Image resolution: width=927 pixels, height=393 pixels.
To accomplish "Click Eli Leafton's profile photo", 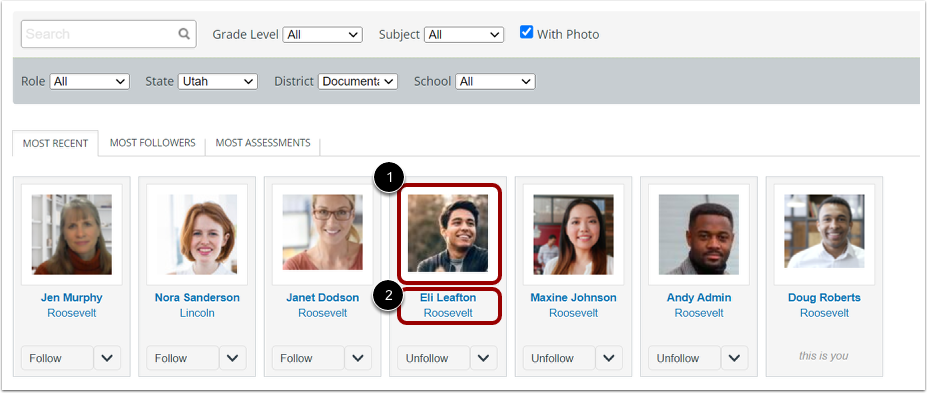I will pos(449,233).
